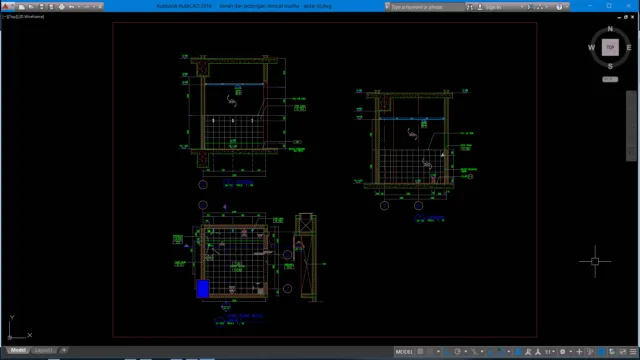
Task: Click the Open file icon
Action: click(x=31, y=7)
